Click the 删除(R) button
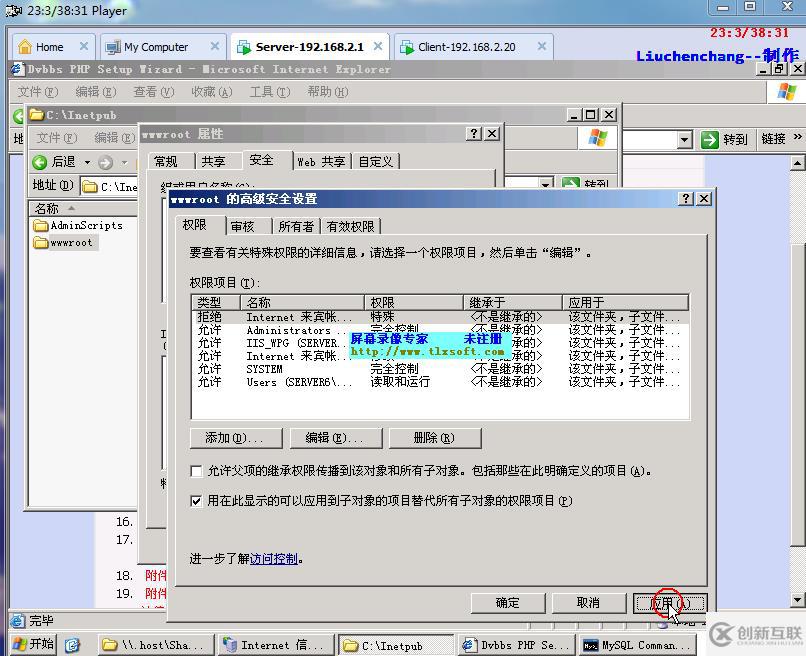This screenshot has height=656, width=806. coord(435,438)
